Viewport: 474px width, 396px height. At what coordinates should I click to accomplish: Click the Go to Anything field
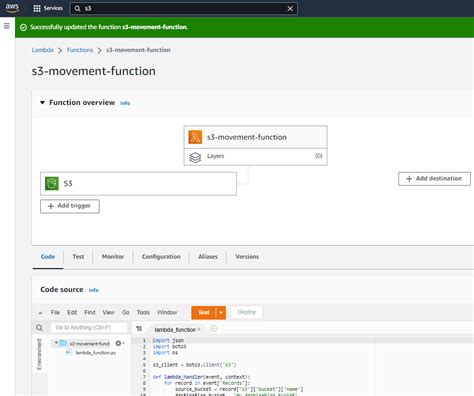[x=89, y=328]
